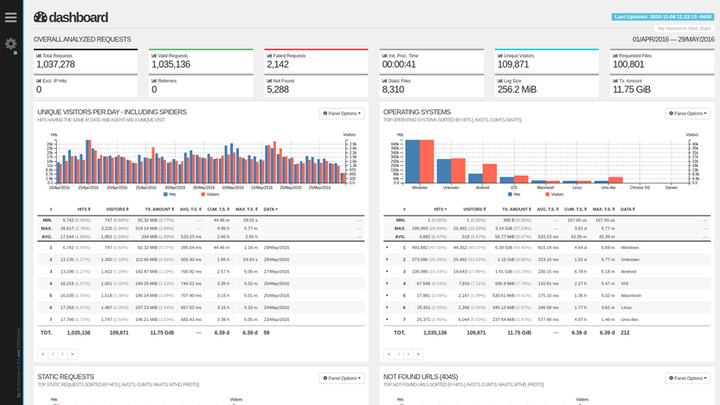Click the chart icon beside Failed Requests
Screen dimensions: 720x405
click(x=269, y=56)
